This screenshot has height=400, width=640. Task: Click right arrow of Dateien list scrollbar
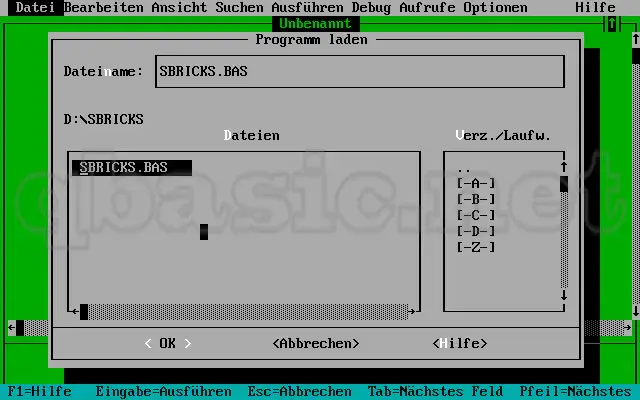click(411, 311)
